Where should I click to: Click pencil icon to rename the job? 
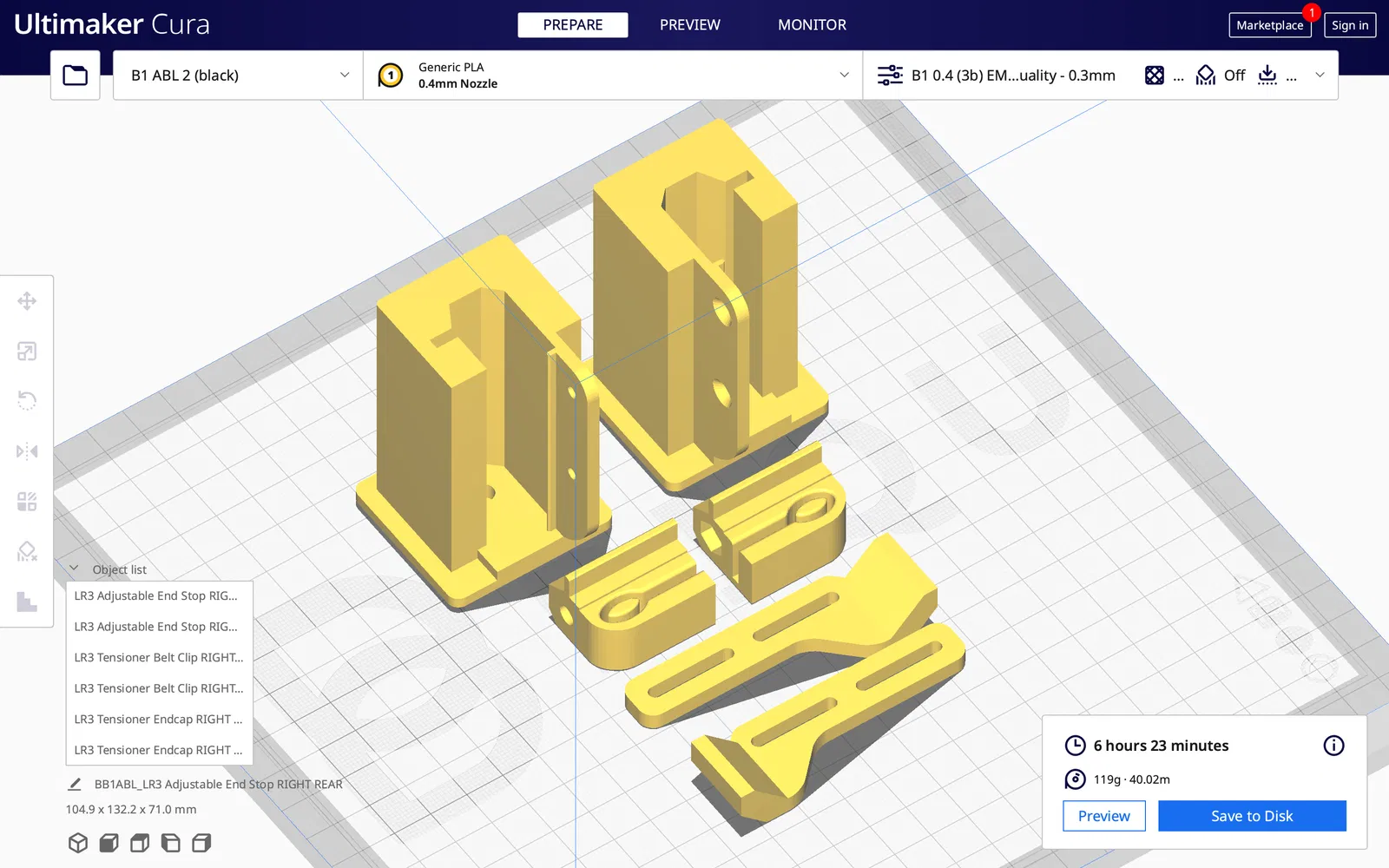(75, 784)
